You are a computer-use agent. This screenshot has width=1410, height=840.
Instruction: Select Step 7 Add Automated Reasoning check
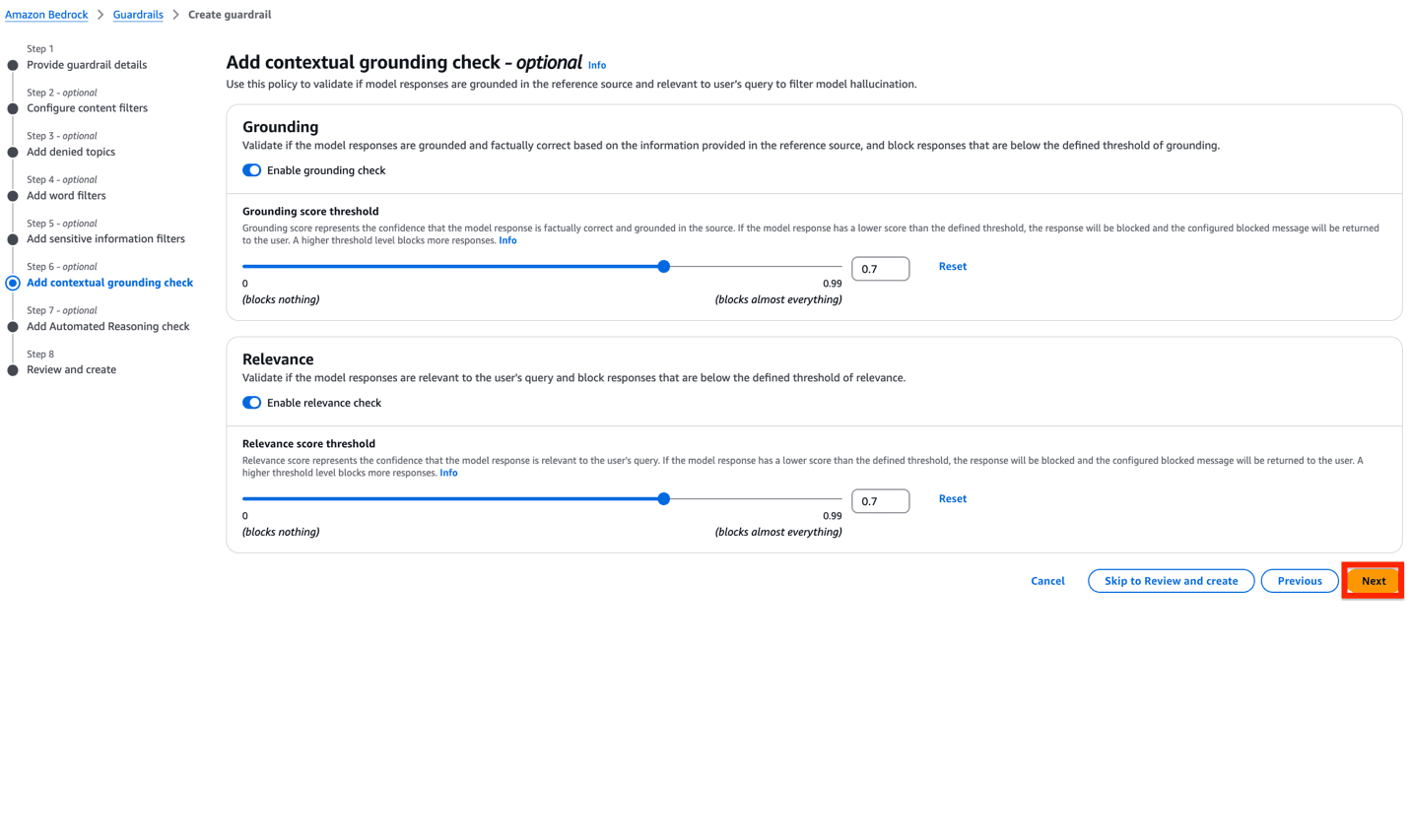tap(107, 326)
